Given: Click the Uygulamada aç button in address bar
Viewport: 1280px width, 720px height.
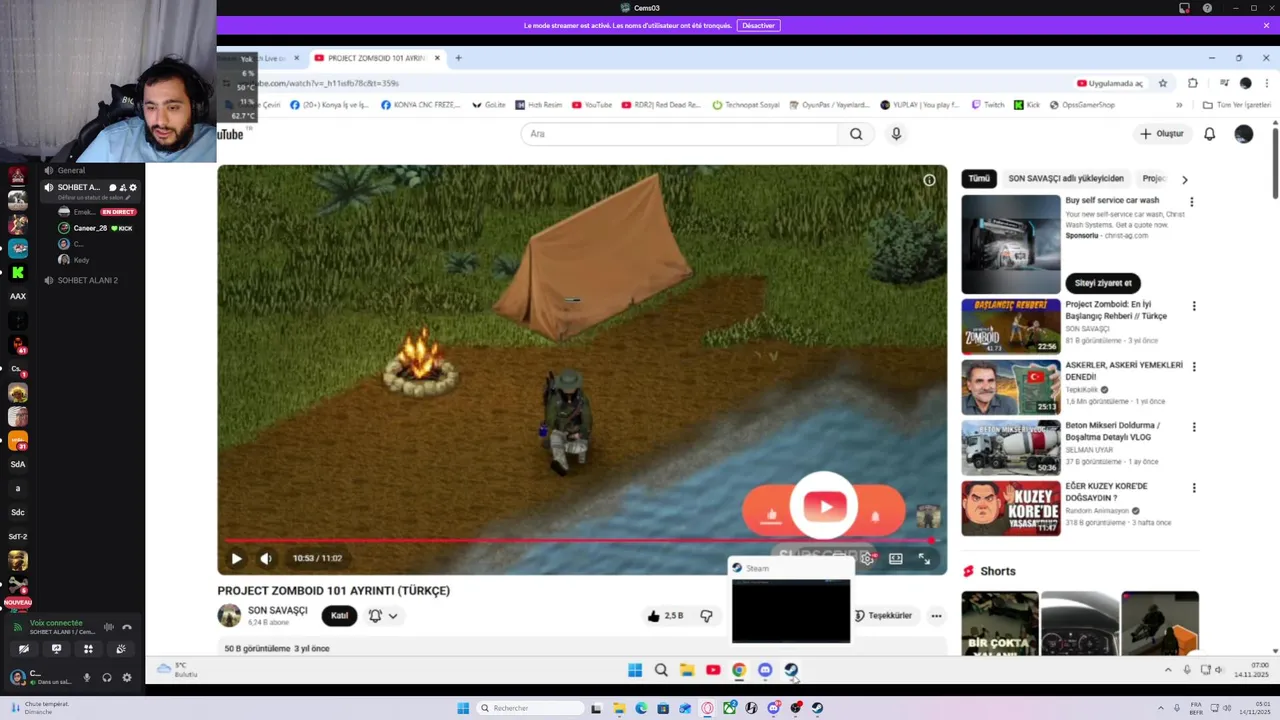Looking at the screenshot, I should [x=1110, y=83].
